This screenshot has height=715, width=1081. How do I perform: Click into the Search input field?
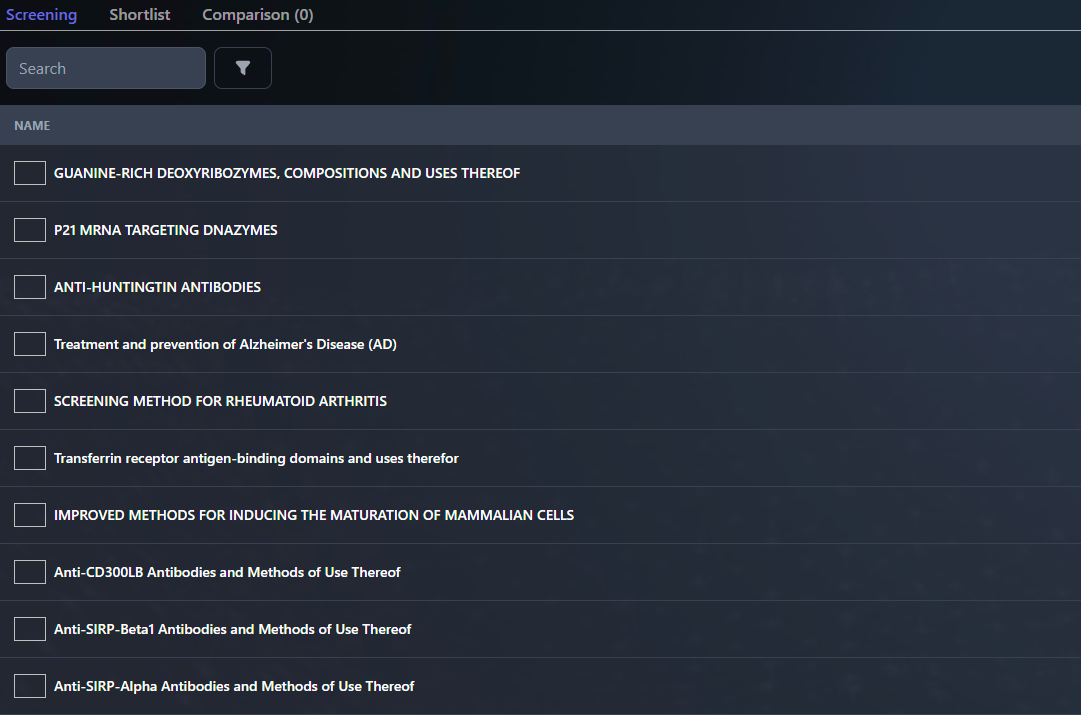click(x=106, y=68)
